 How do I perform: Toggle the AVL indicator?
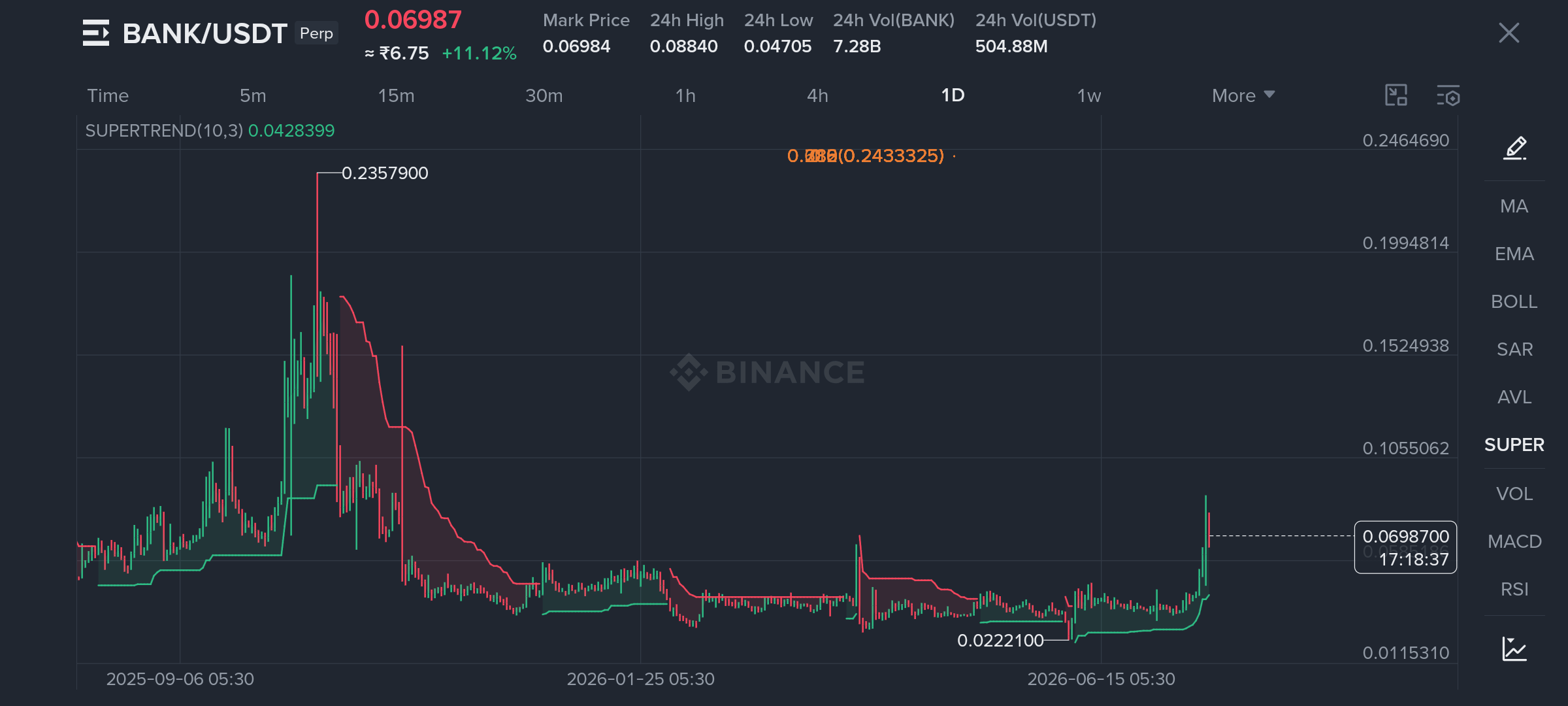pos(1514,397)
